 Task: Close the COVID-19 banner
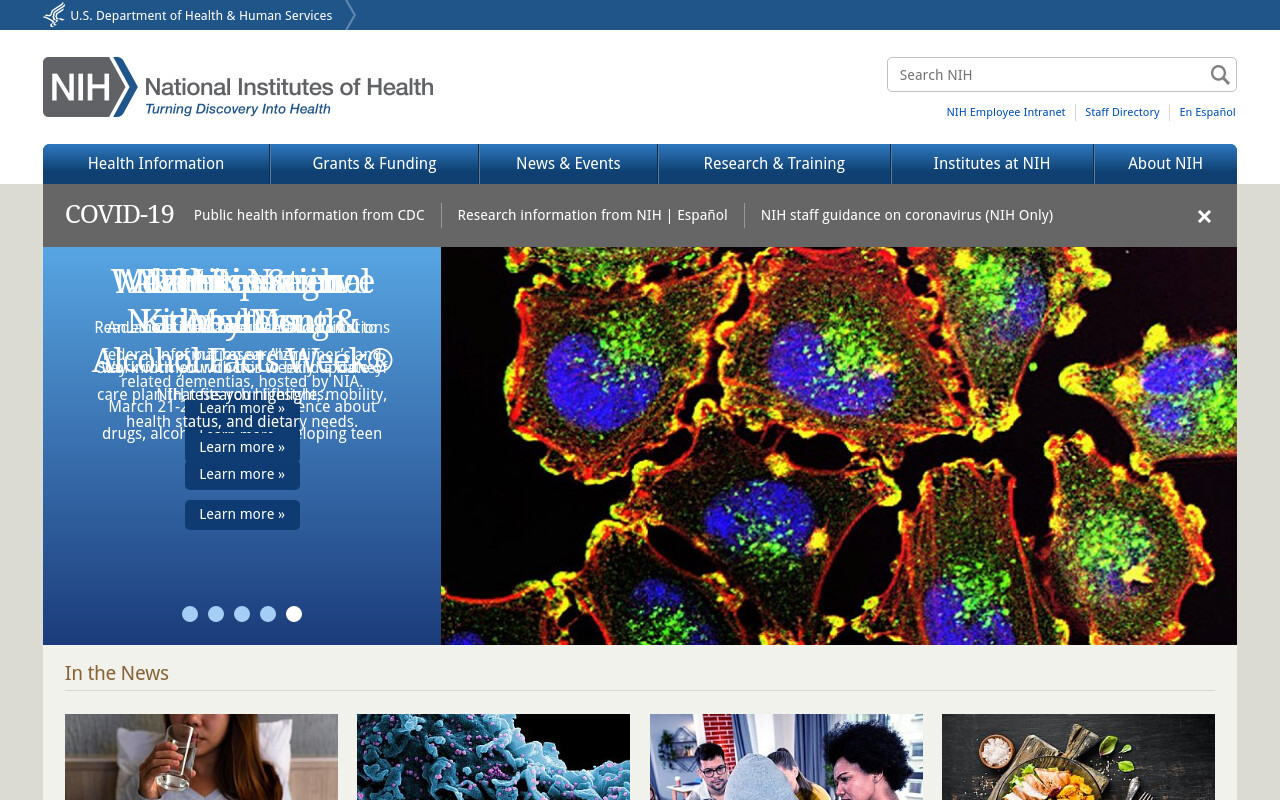(x=1204, y=216)
